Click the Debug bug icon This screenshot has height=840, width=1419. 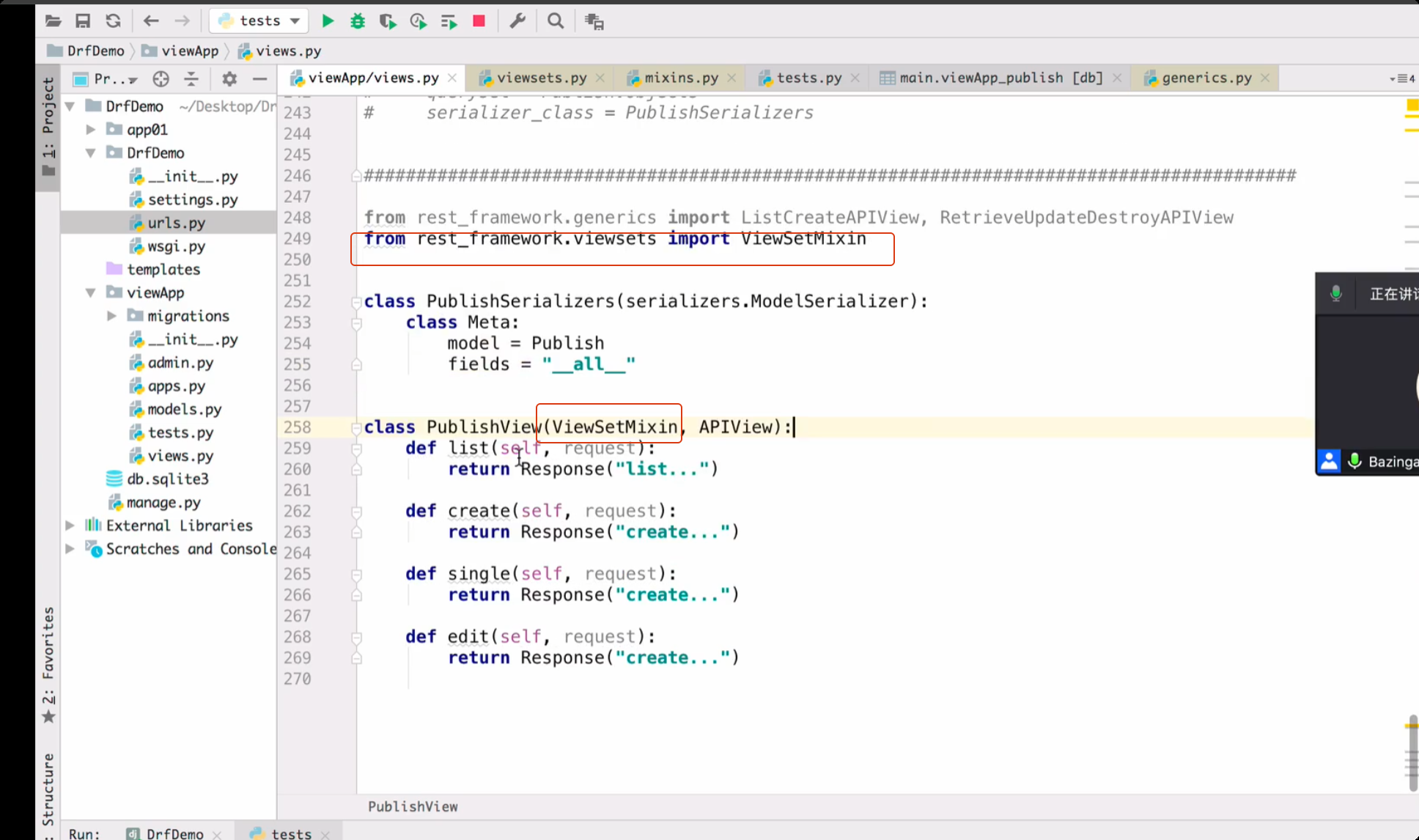[358, 21]
